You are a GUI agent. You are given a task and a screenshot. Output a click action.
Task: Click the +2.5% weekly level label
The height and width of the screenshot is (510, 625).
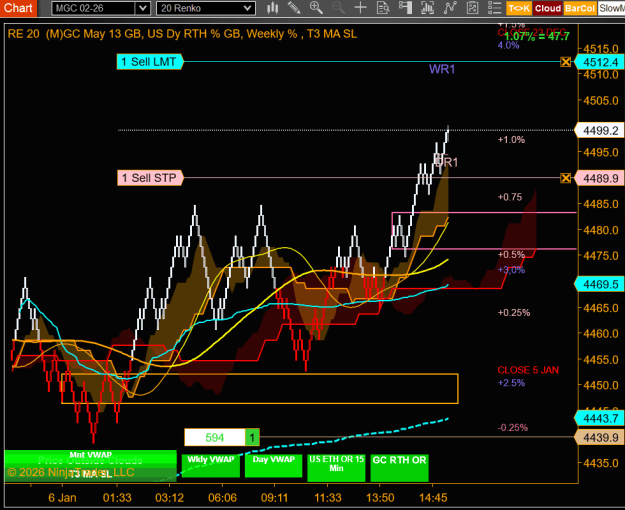pos(511,383)
